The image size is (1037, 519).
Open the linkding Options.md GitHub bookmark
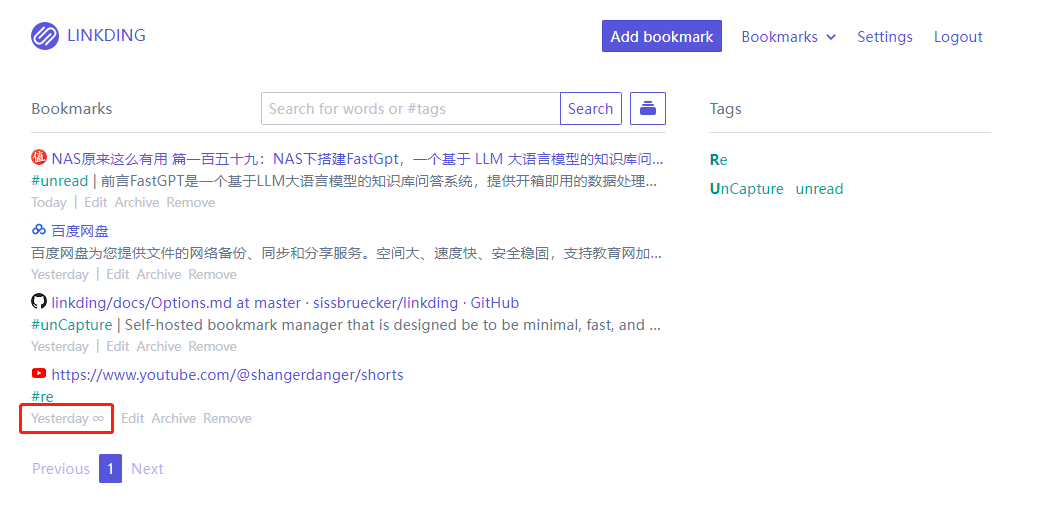pyautogui.click(x=285, y=303)
